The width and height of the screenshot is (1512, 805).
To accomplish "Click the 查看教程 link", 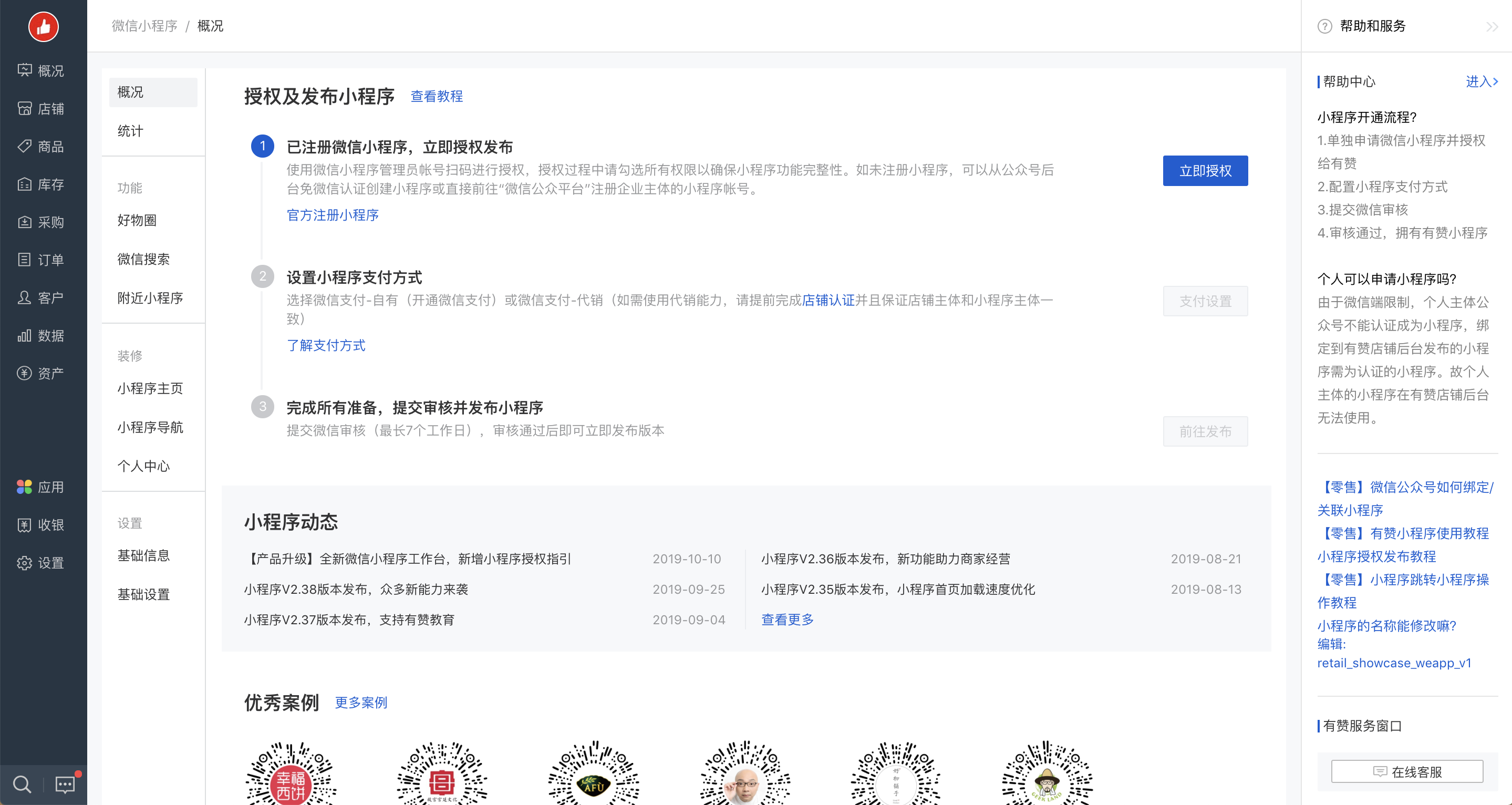I will click(x=436, y=96).
